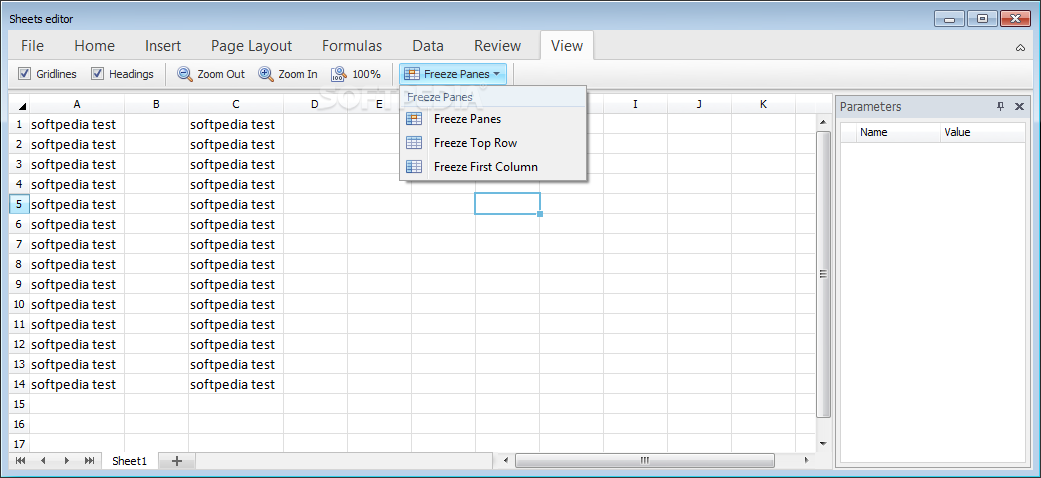The width and height of the screenshot is (1041, 478).
Task: Click cell C10 containing softpedia test
Action: [x=236, y=304]
